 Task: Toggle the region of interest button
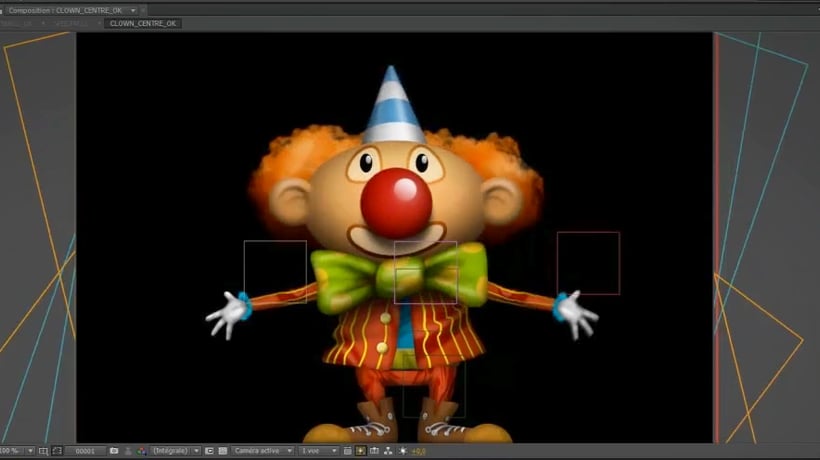pyautogui.click(x=209, y=450)
